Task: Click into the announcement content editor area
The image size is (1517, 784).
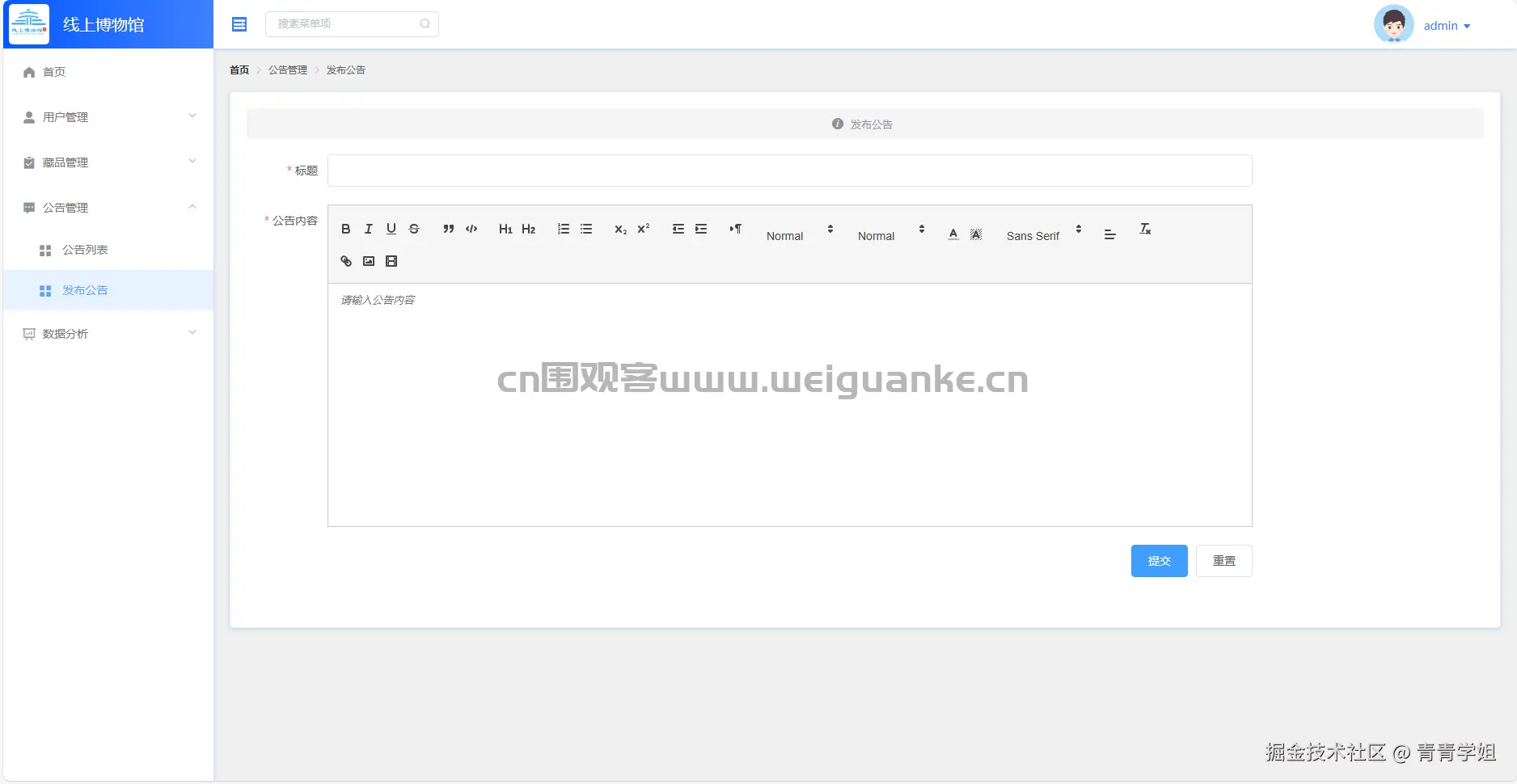Action: coord(790,405)
